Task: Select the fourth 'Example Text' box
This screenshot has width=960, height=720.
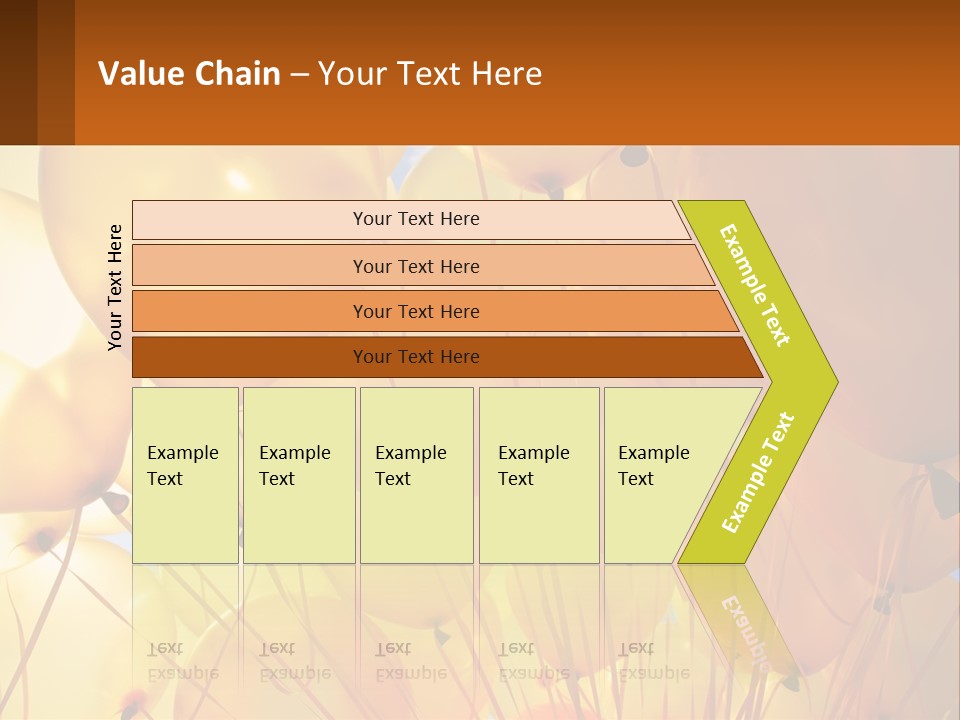Action: 538,474
